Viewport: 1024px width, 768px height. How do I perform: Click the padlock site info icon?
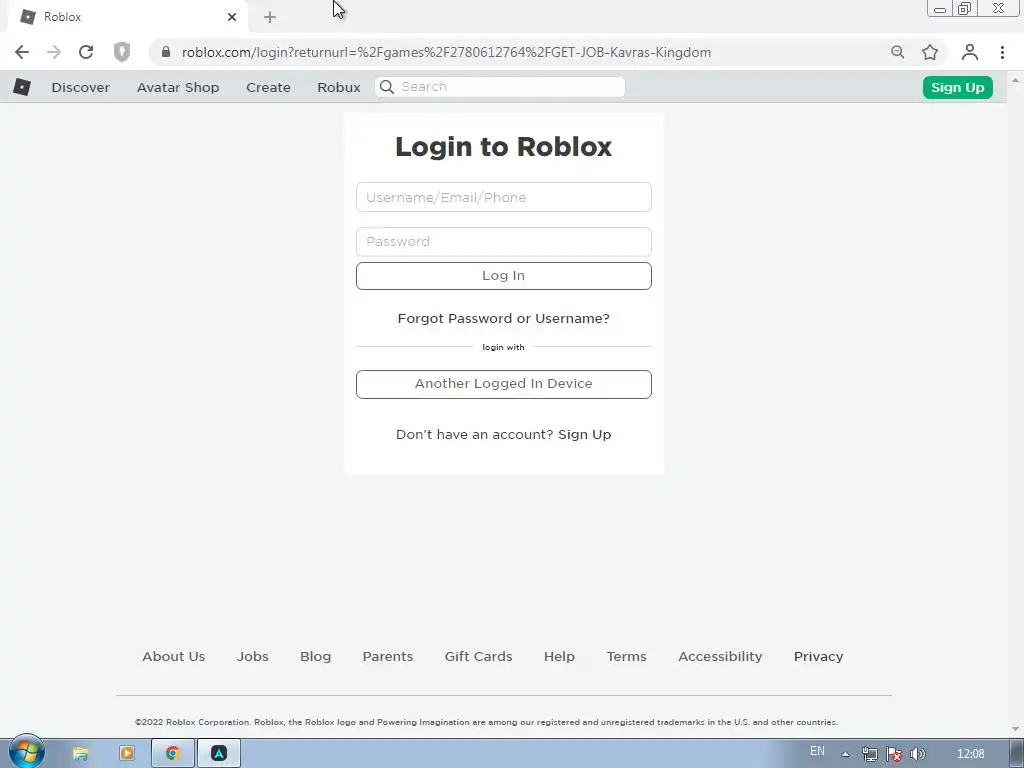click(166, 52)
